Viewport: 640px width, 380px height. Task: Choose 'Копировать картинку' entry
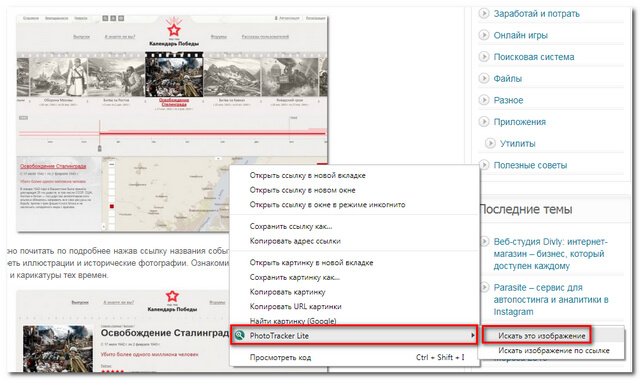pos(287,292)
